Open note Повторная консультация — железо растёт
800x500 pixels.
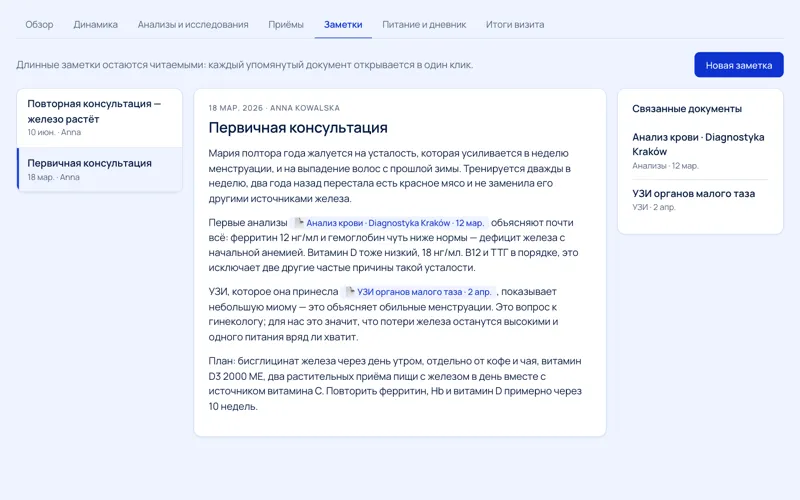pos(99,118)
